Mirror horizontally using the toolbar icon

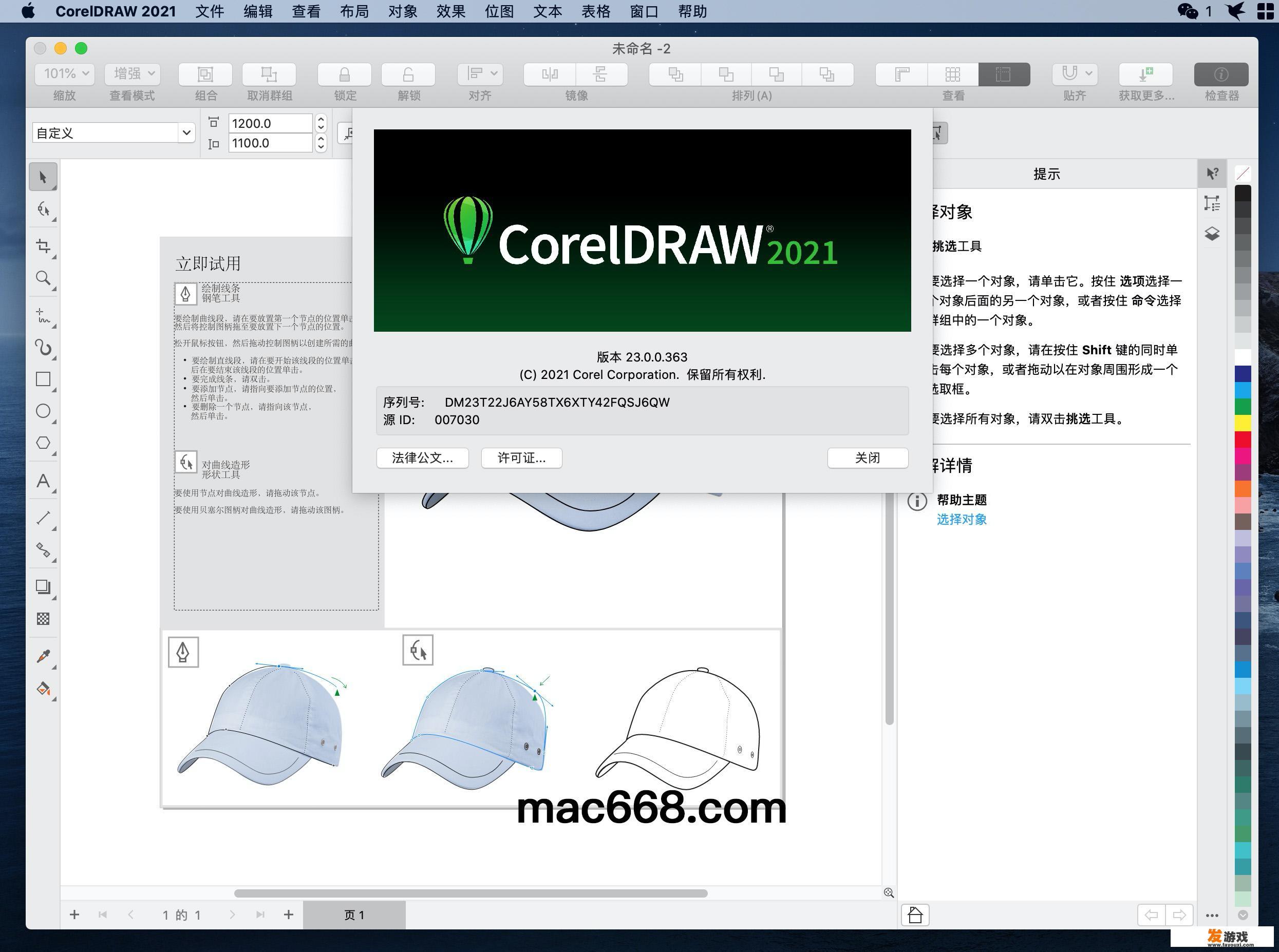pyautogui.click(x=550, y=74)
